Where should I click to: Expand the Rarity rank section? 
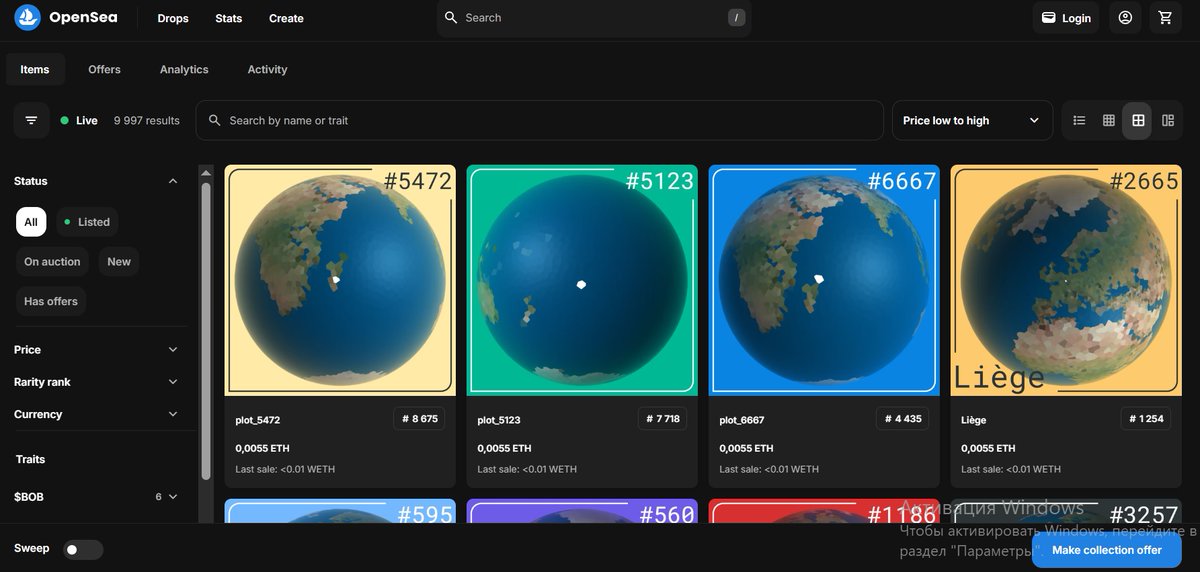point(96,382)
